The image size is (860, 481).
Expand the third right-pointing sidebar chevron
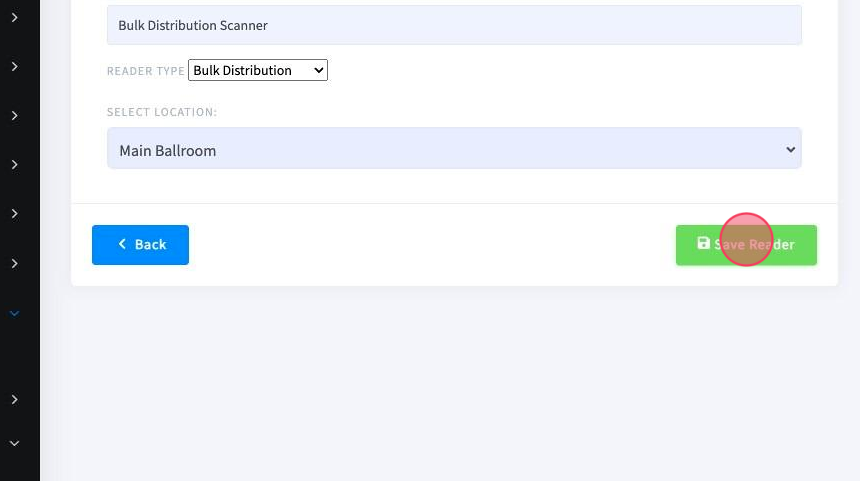click(x=15, y=116)
